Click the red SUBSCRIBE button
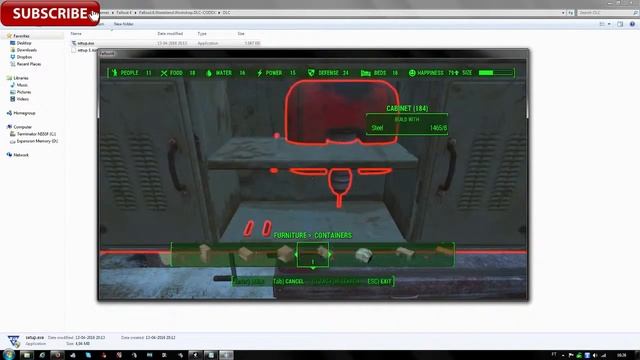640x360 pixels. coord(50,13)
